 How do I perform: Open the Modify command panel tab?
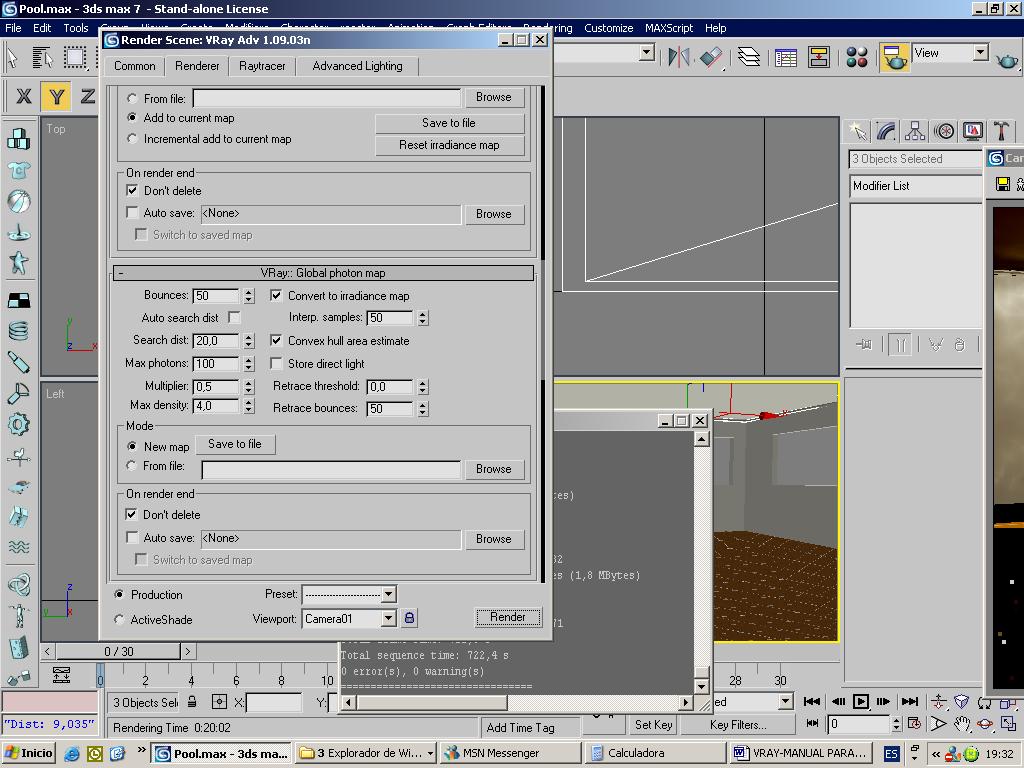click(886, 131)
